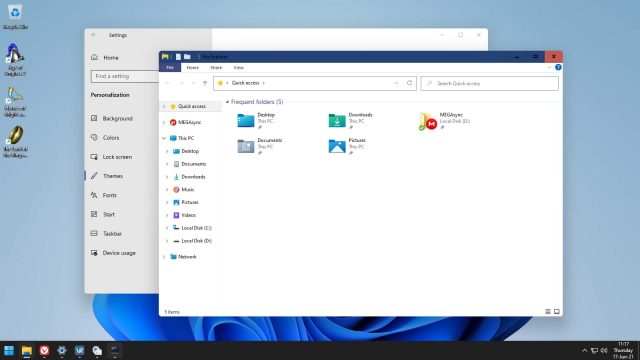Collapse the Frequent folders group
Image resolution: width=640 pixels, height=360 pixels.
coord(227,102)
